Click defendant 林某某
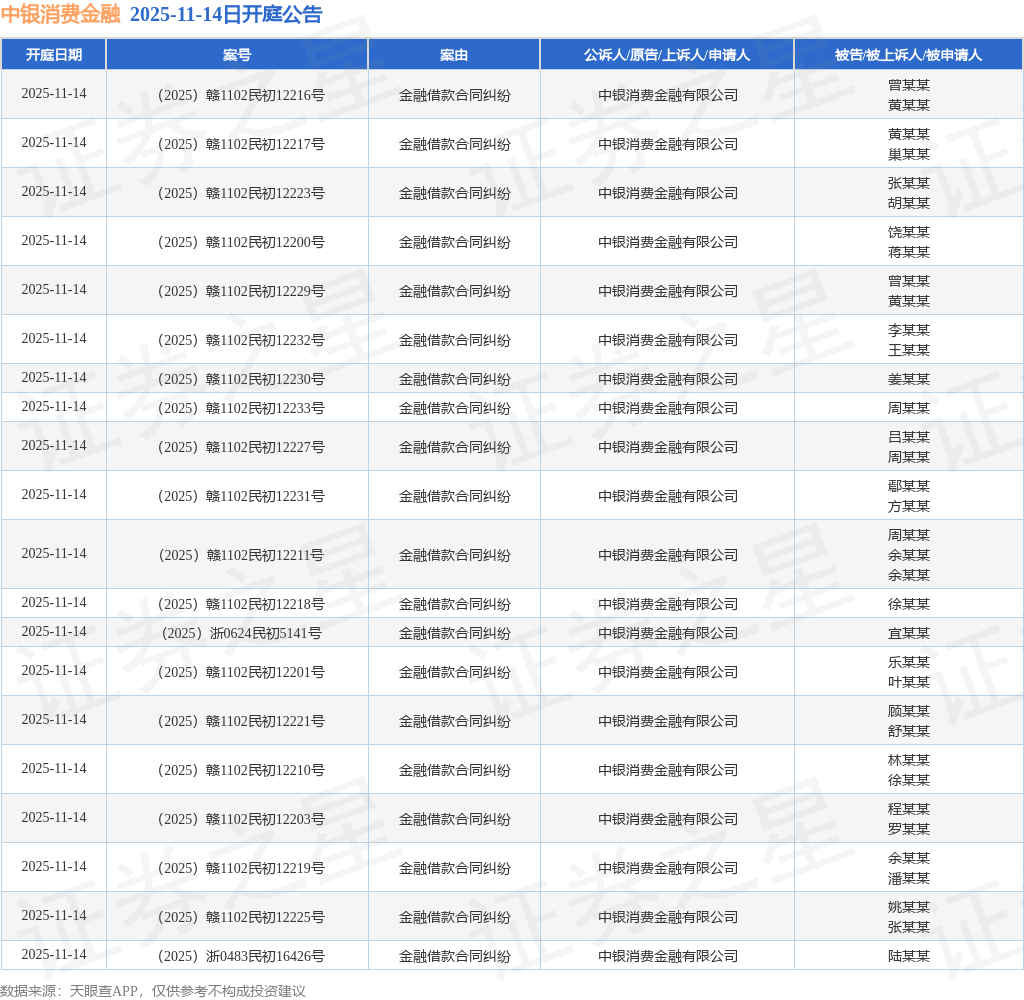Viewport: 1024px width, 1000px height. pos(908,760)
